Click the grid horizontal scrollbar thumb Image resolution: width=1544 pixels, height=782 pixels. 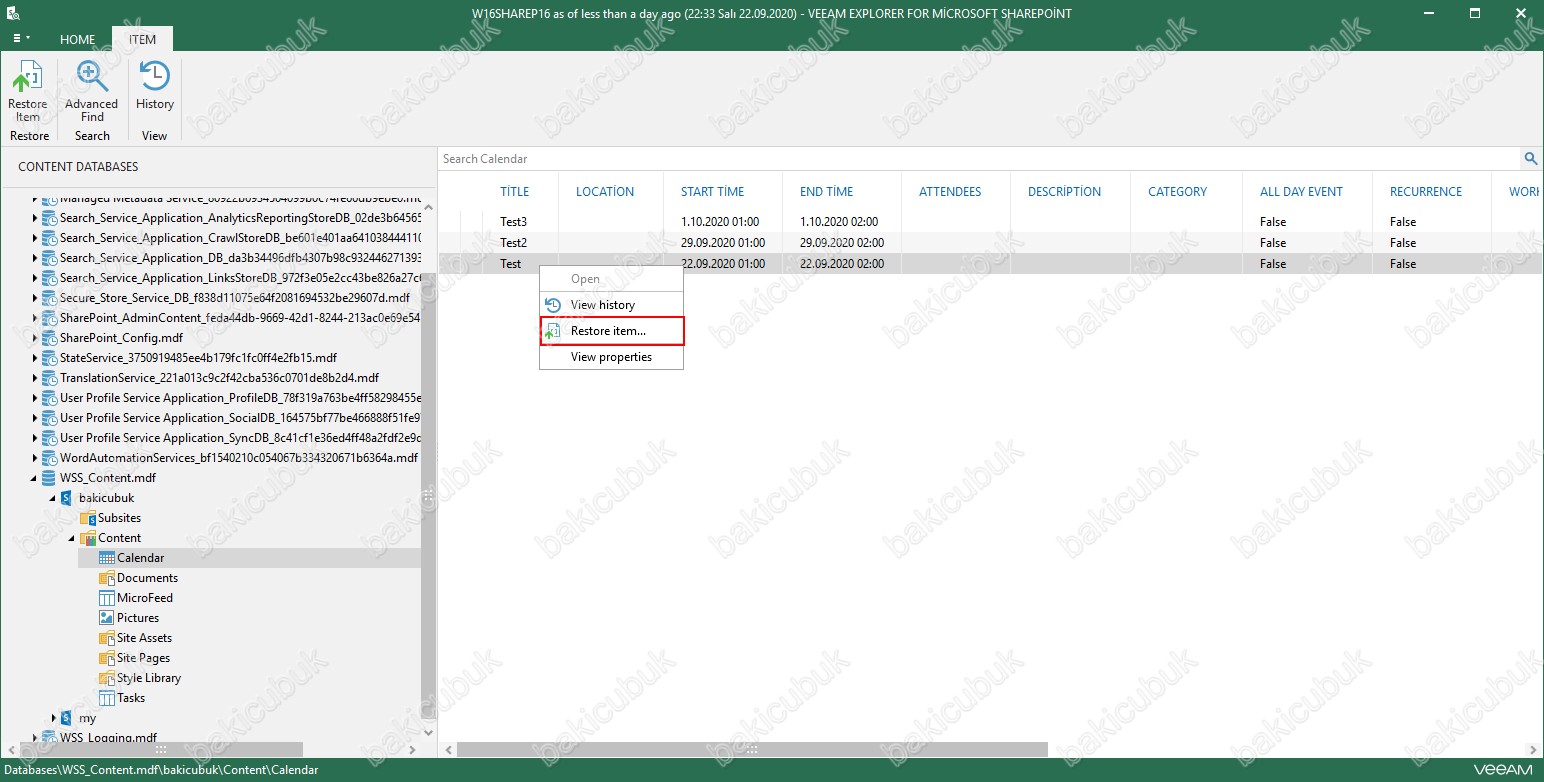[752, 749]
